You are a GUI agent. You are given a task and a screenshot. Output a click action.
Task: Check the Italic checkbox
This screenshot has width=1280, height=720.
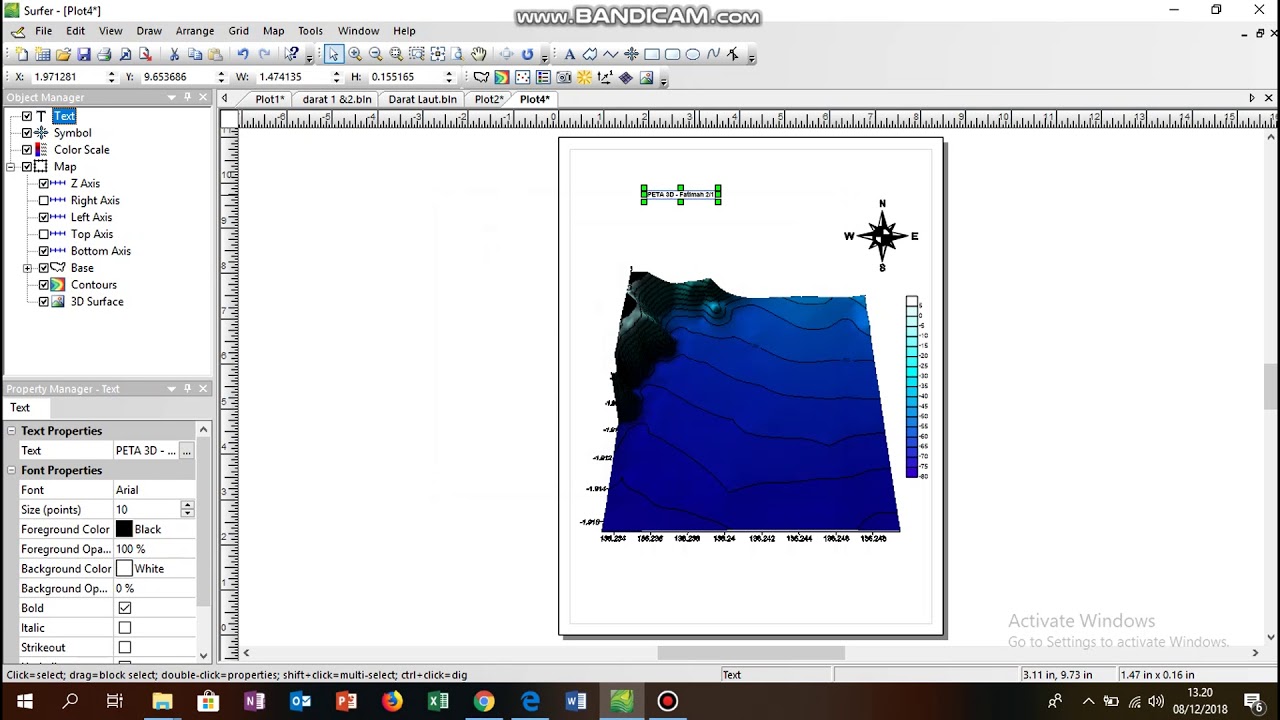tap(125, 628)
